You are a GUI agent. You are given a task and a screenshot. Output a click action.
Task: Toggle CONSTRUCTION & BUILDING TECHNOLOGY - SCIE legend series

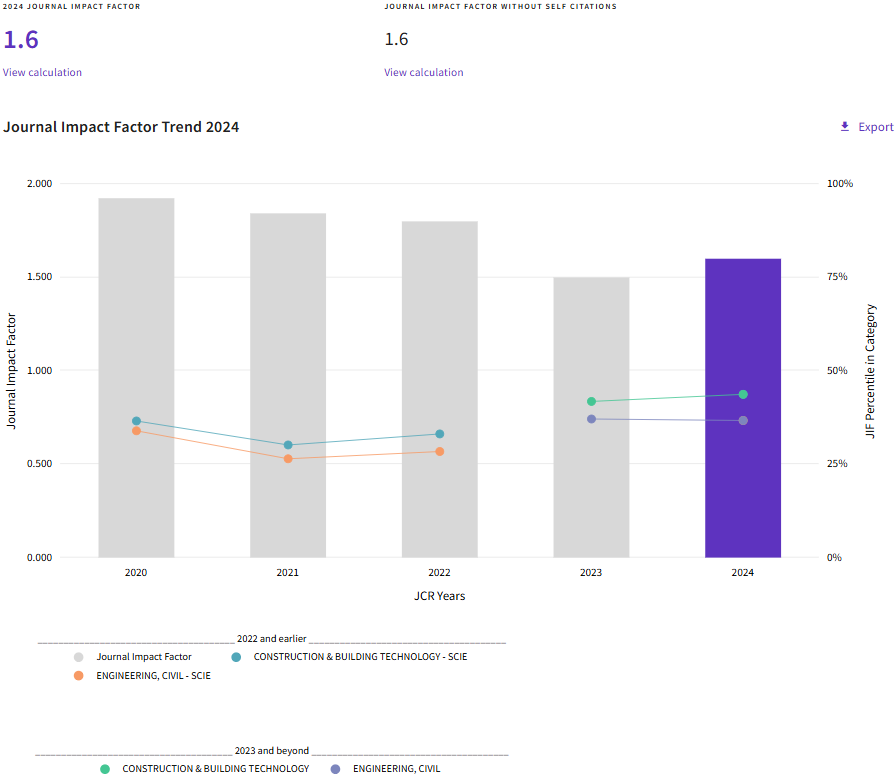(x=360, y=657)
